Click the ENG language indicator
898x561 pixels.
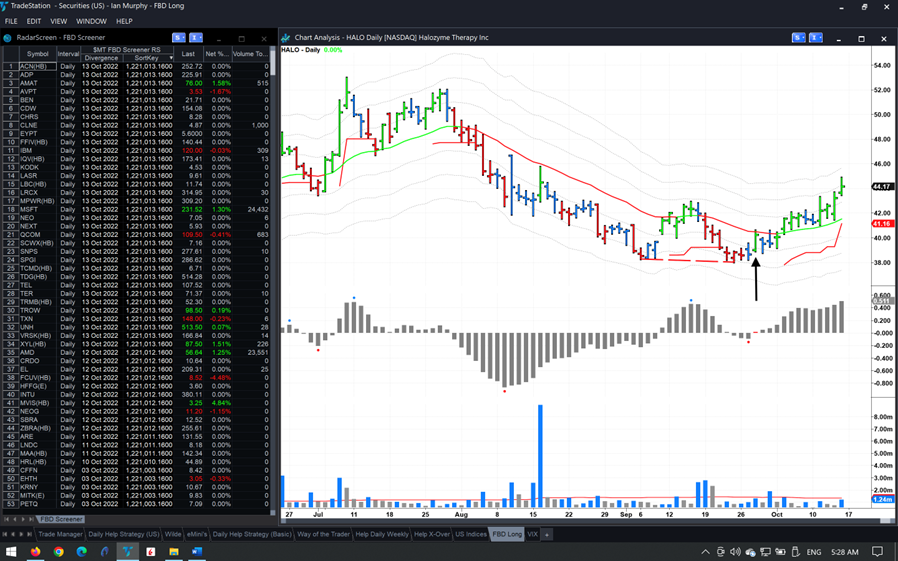(814, 552)
